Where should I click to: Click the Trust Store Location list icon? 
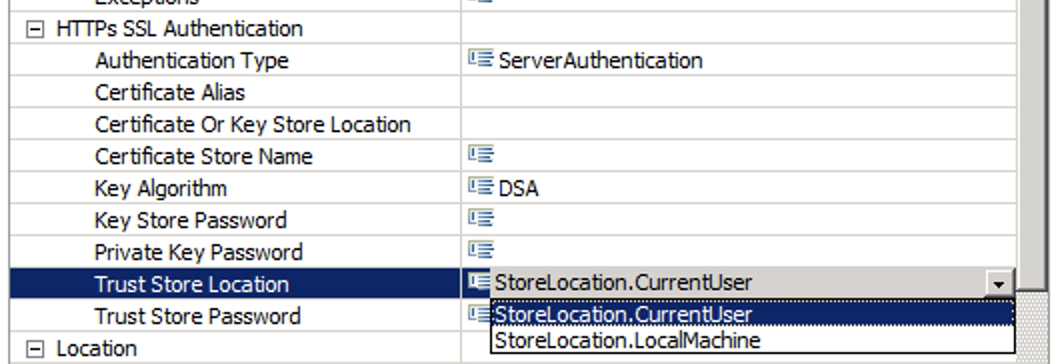479,283
